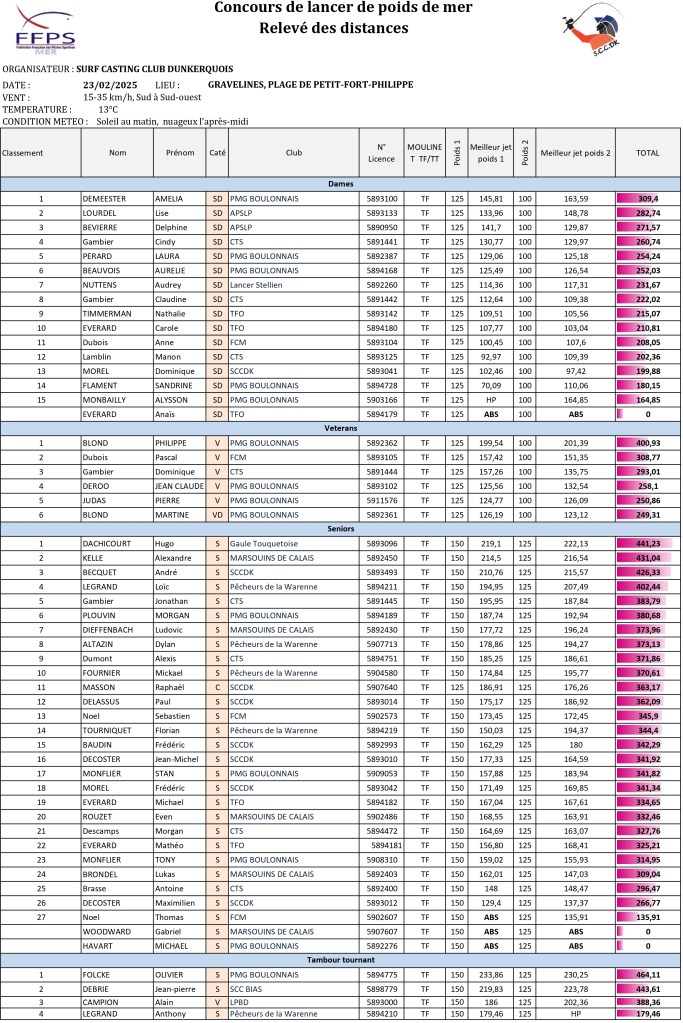Click licence number 5892362
Screen dimensions: 683x1023
[x=381, y=442]
